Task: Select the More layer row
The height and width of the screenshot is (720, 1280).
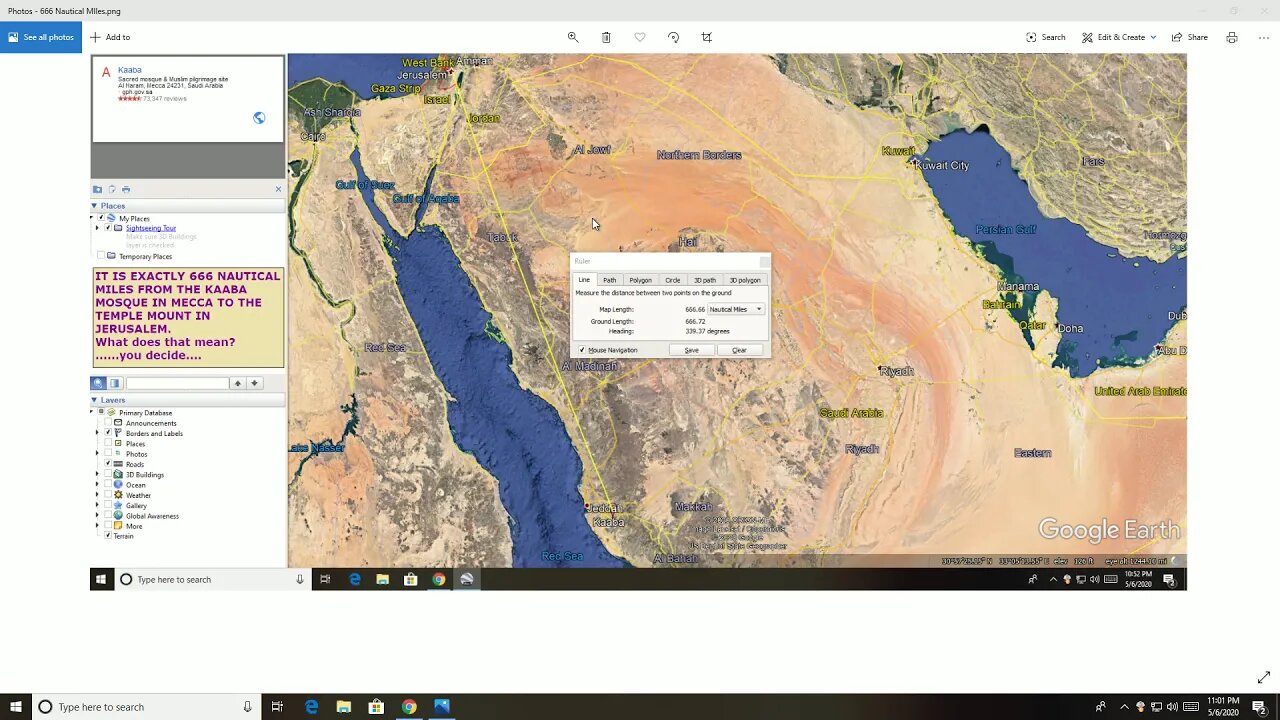Action: tap(127, 526)
